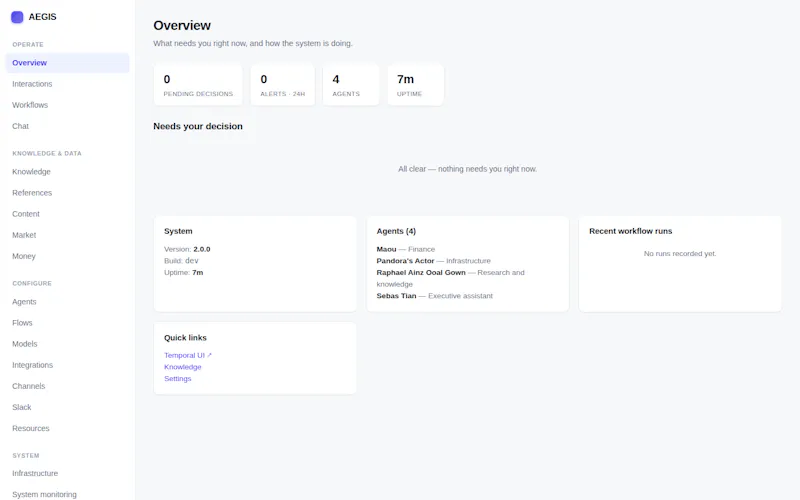Click the Uptime stat card
This screenshot has height=500, width=800.
(415, 85)
